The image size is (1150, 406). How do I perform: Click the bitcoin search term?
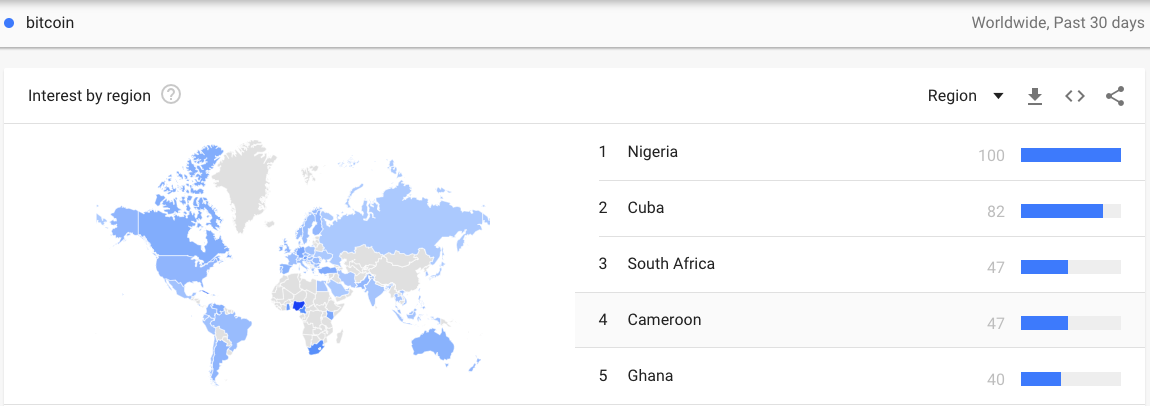coord(50,23)
